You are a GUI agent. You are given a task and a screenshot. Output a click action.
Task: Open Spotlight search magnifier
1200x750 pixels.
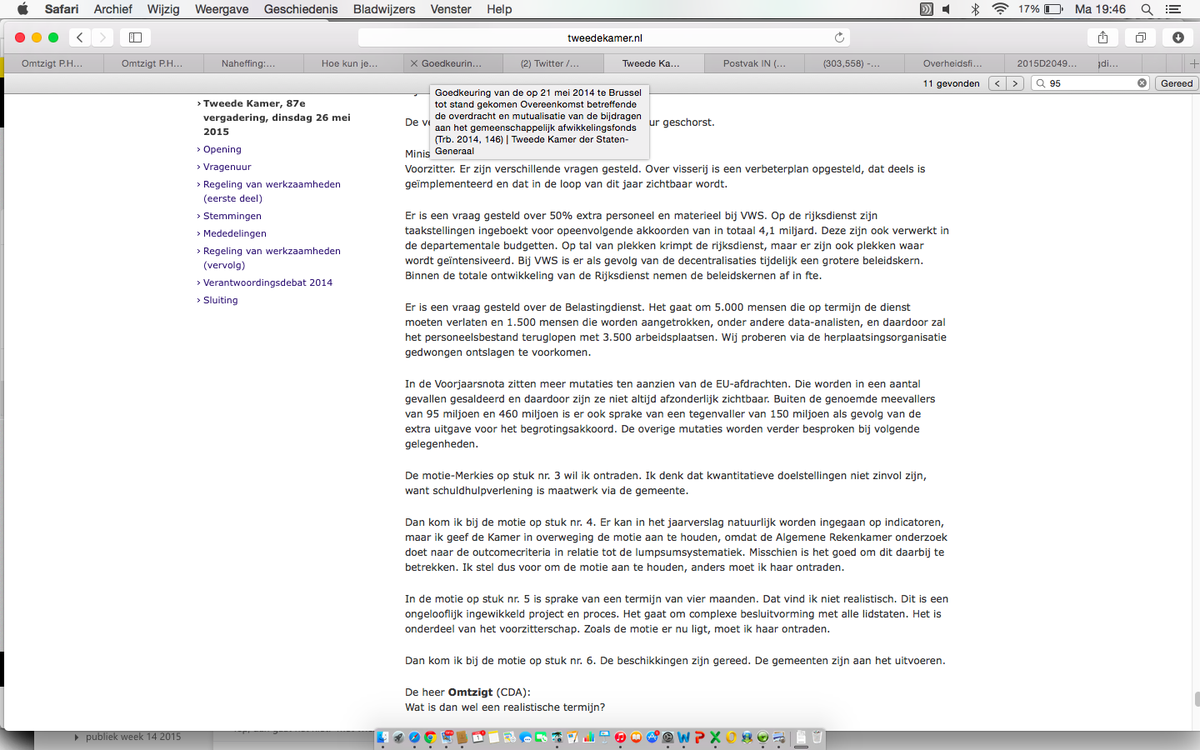[x=1146, y=9]
